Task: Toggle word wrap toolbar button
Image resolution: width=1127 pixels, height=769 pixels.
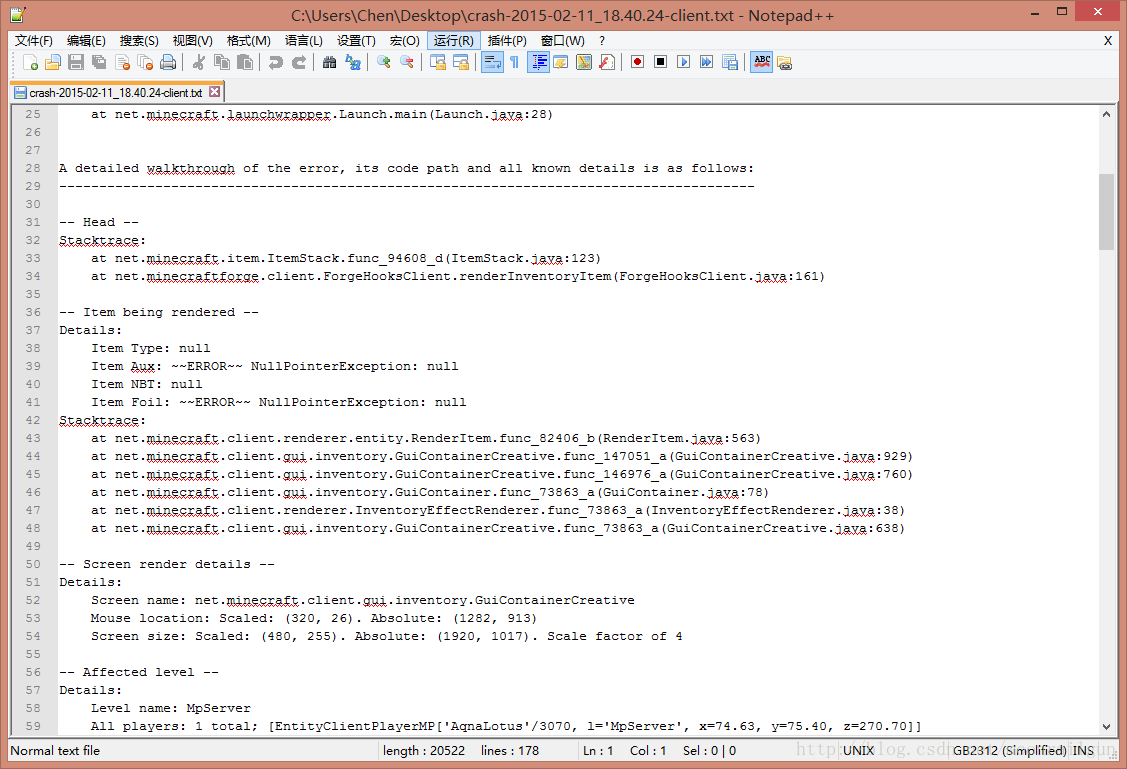Action: [492, 63]
